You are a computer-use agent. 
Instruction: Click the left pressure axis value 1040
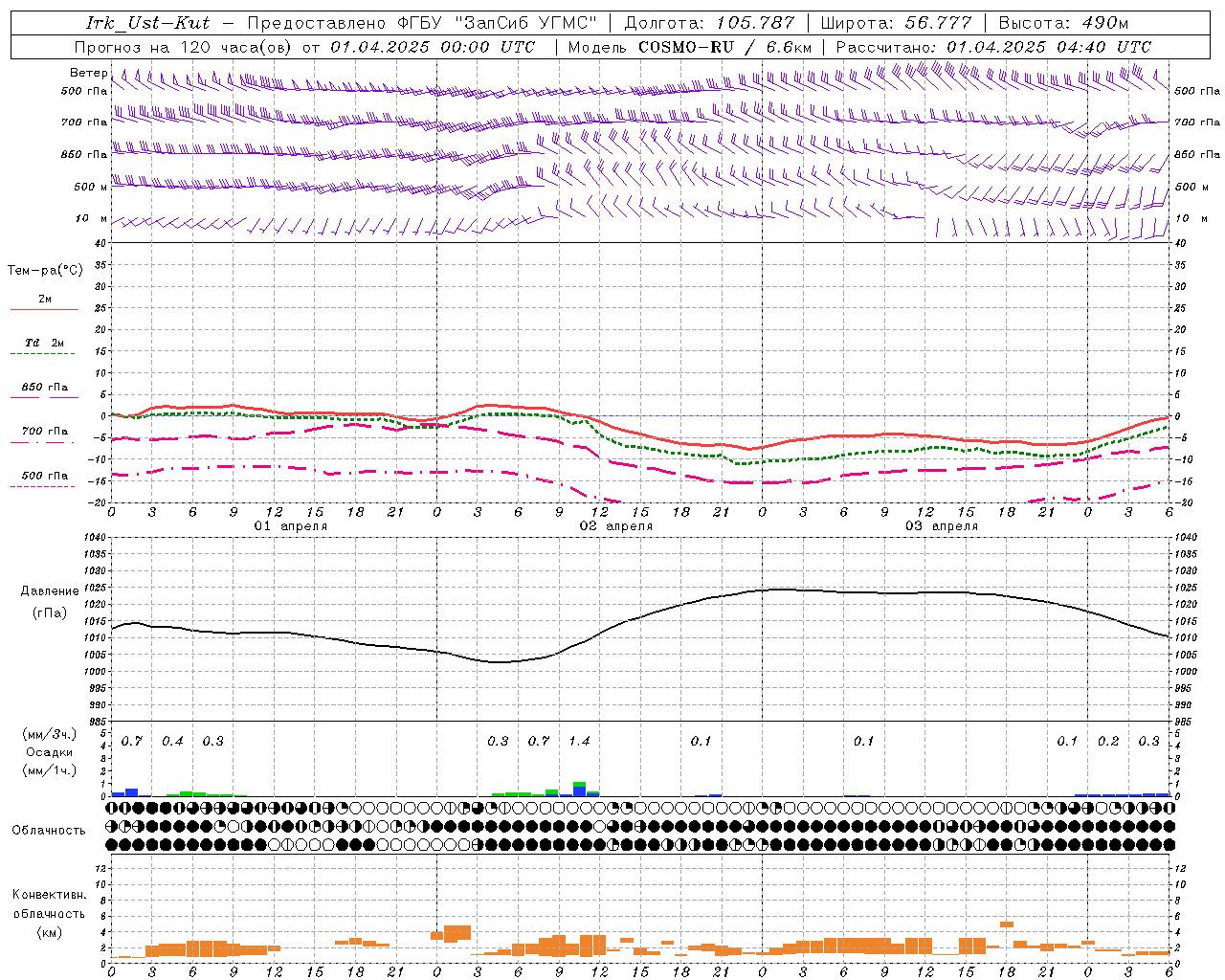97,538
